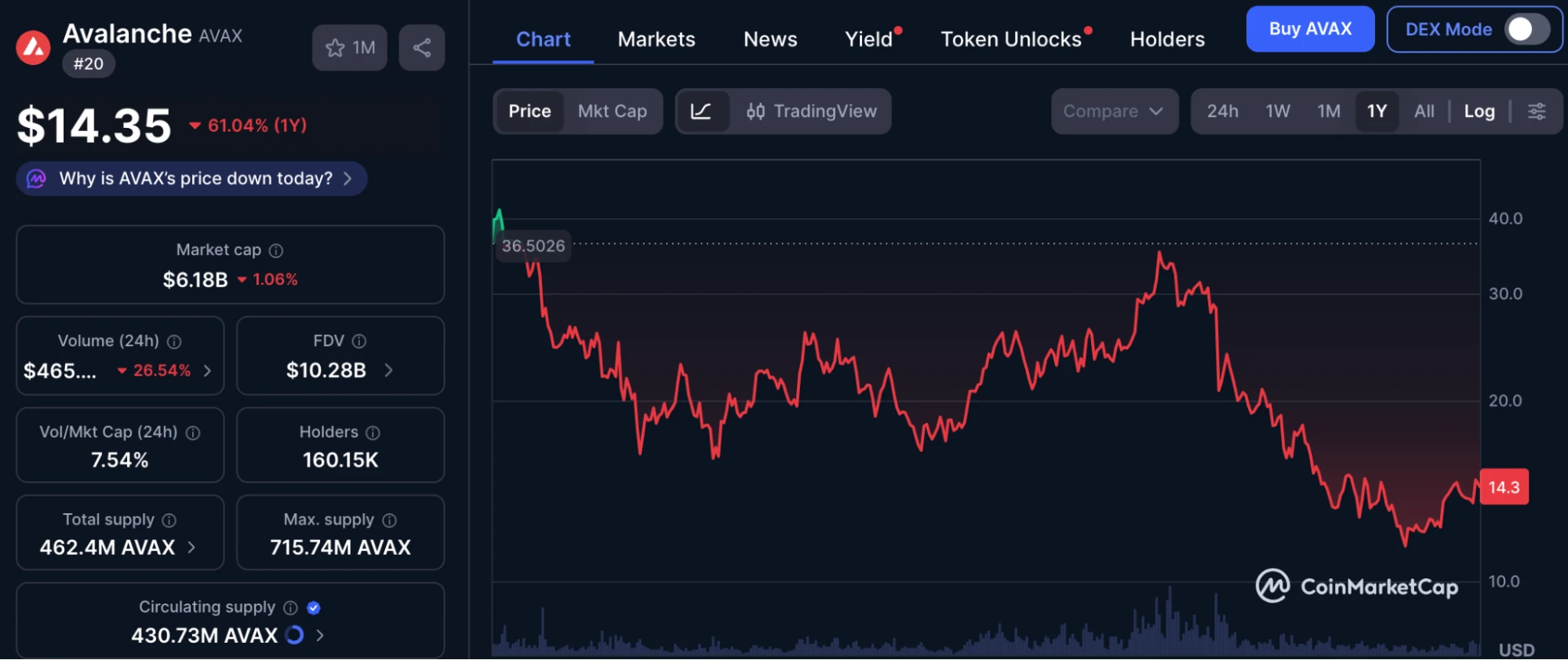Viewport: 1568px width, 660px height.
Task: Click the share icon button
Action: click(422, 48)
